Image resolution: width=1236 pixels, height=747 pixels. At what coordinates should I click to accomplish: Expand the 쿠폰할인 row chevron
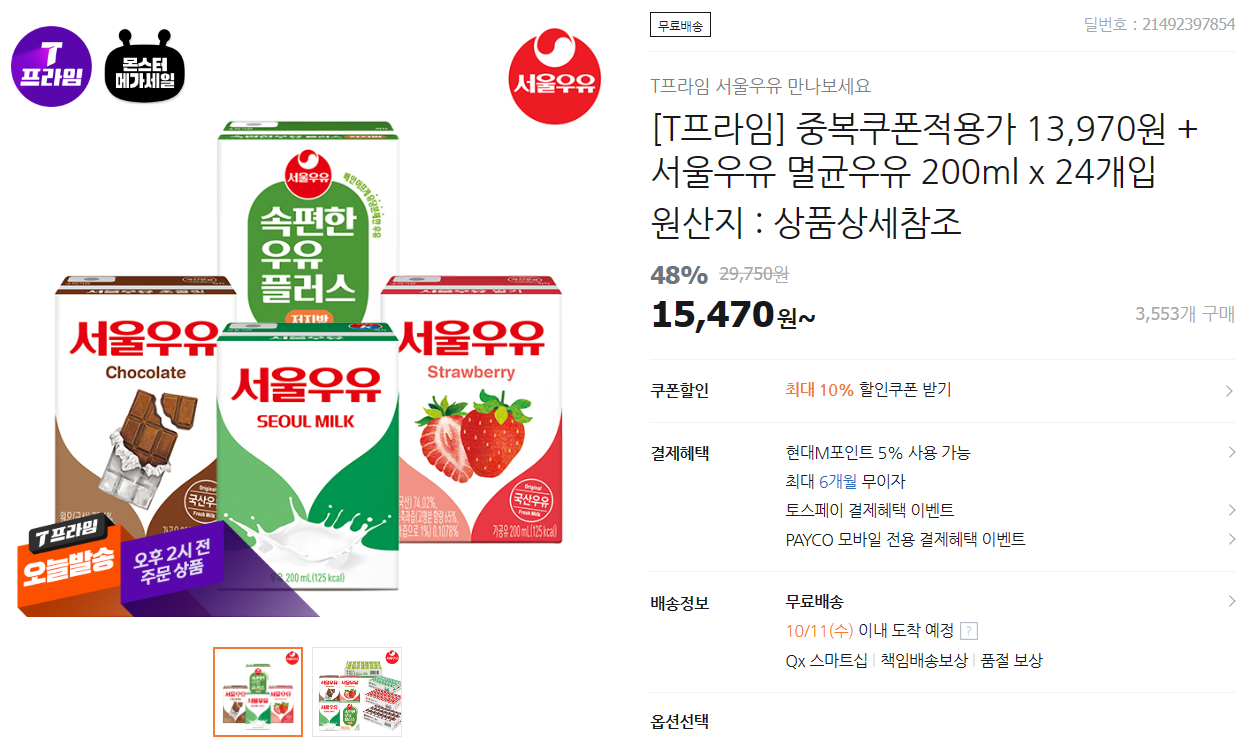[1229, 391]
